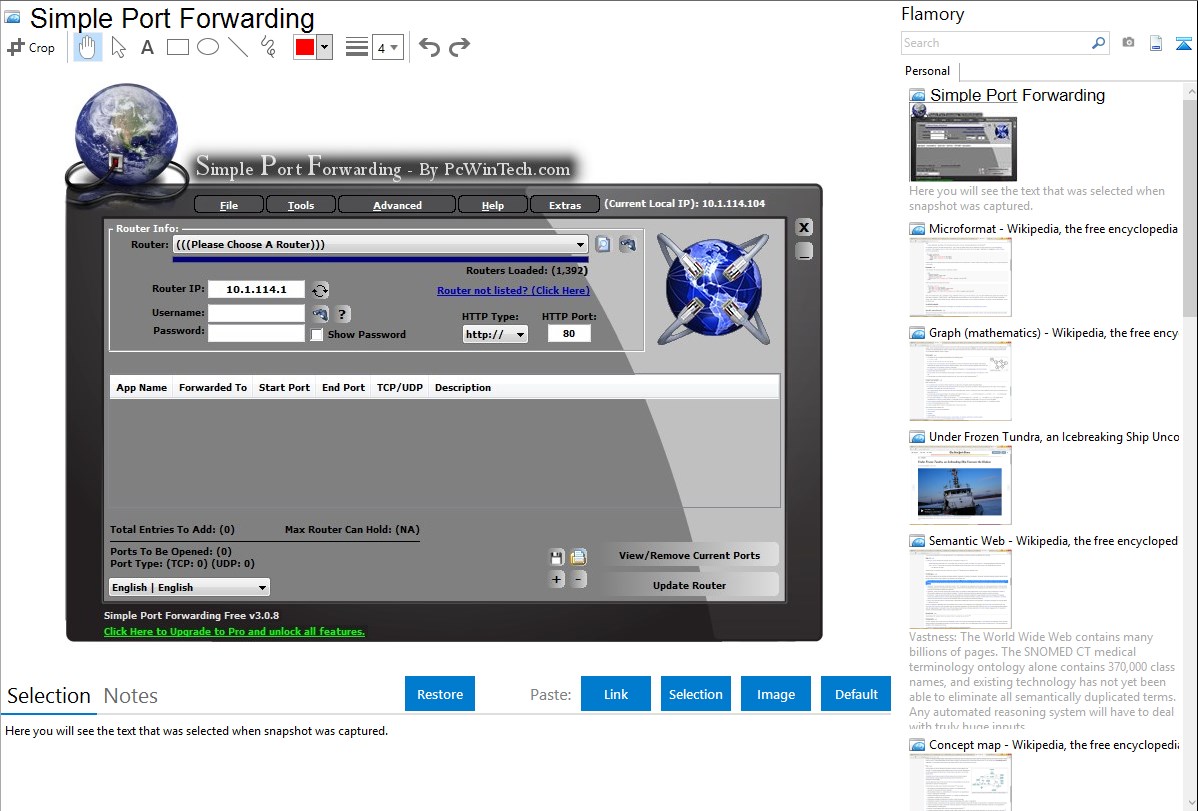Activate the hand pan tool
Screen dimensions: 1198x811
pyautogui.click(x=87, y=47)
